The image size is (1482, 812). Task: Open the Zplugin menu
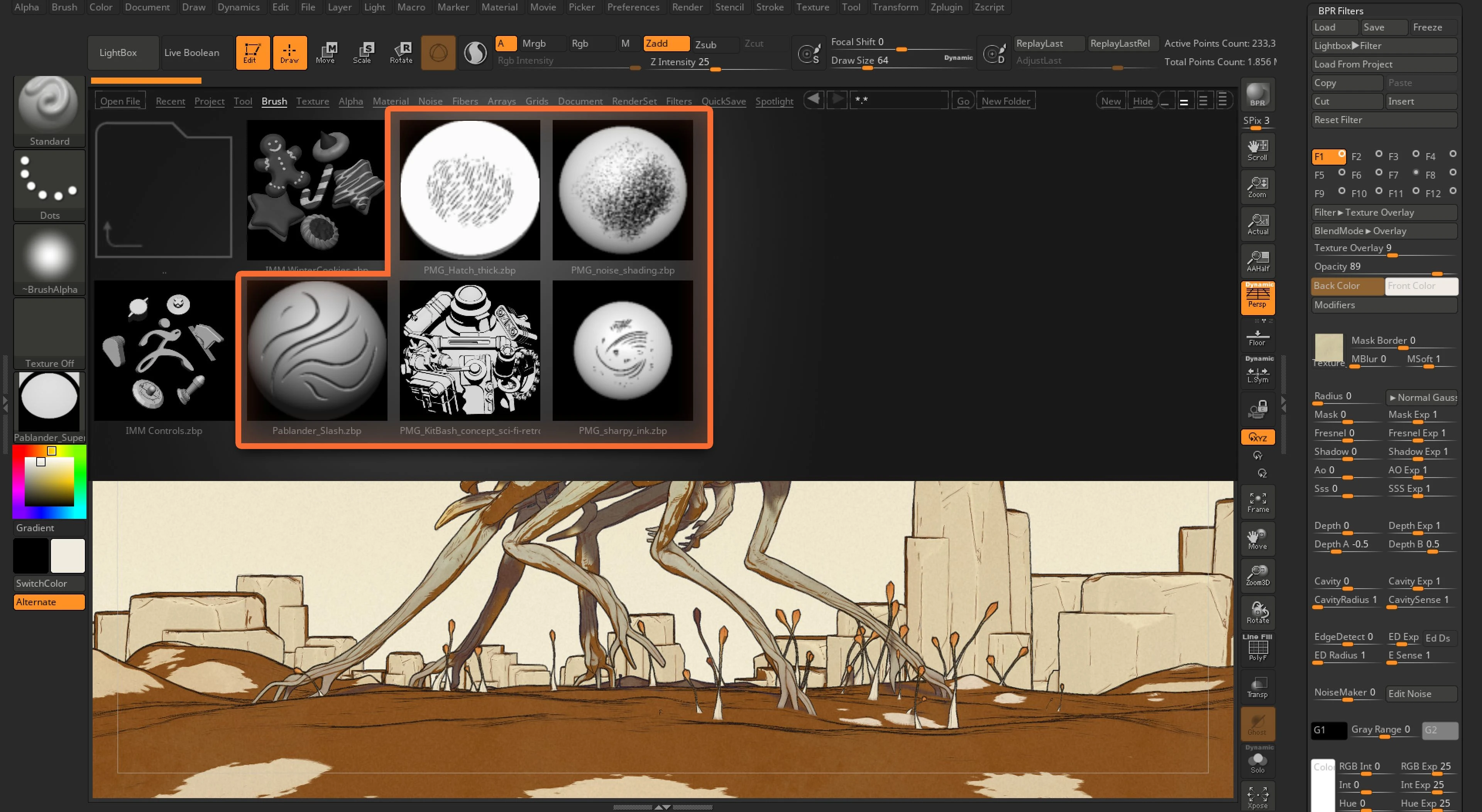[x=946, y=7]
